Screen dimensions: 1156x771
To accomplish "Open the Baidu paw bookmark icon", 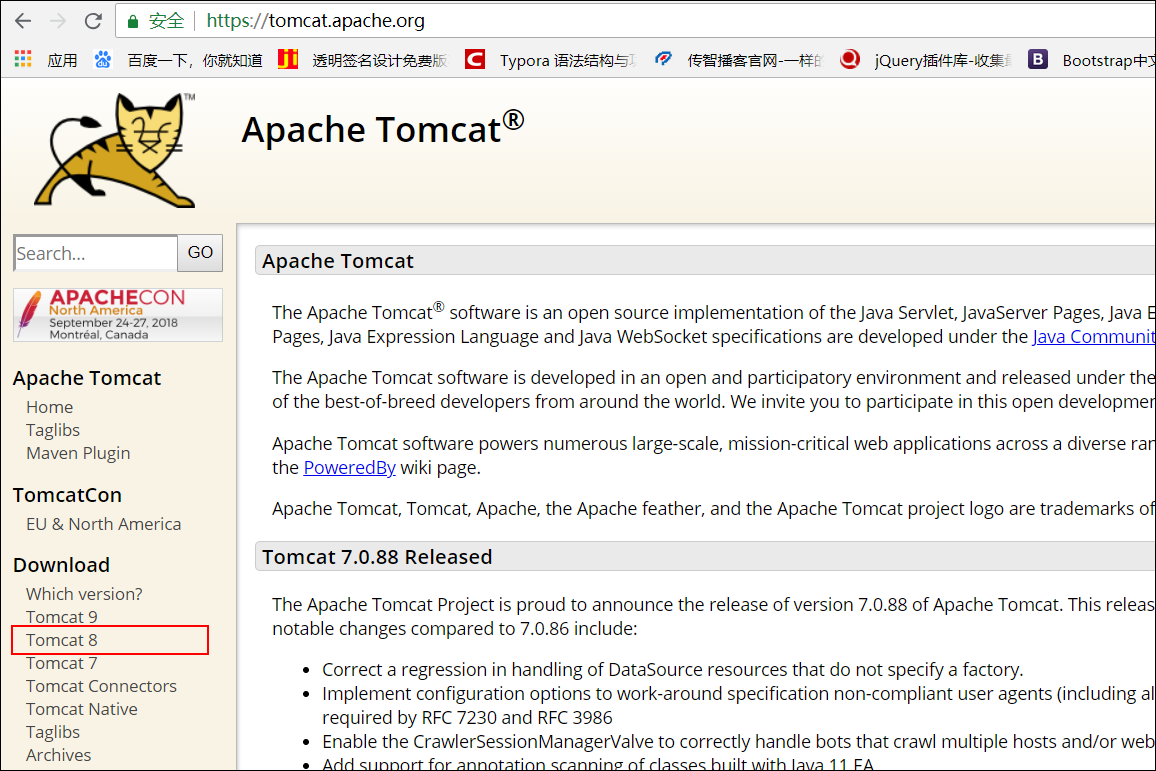I will [x=102, y=60].
